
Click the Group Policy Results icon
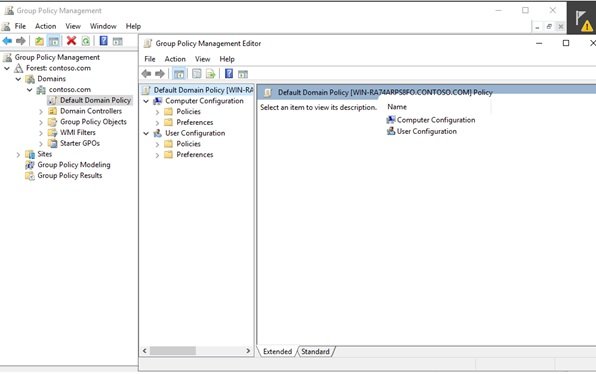click(x=30, y=176)
